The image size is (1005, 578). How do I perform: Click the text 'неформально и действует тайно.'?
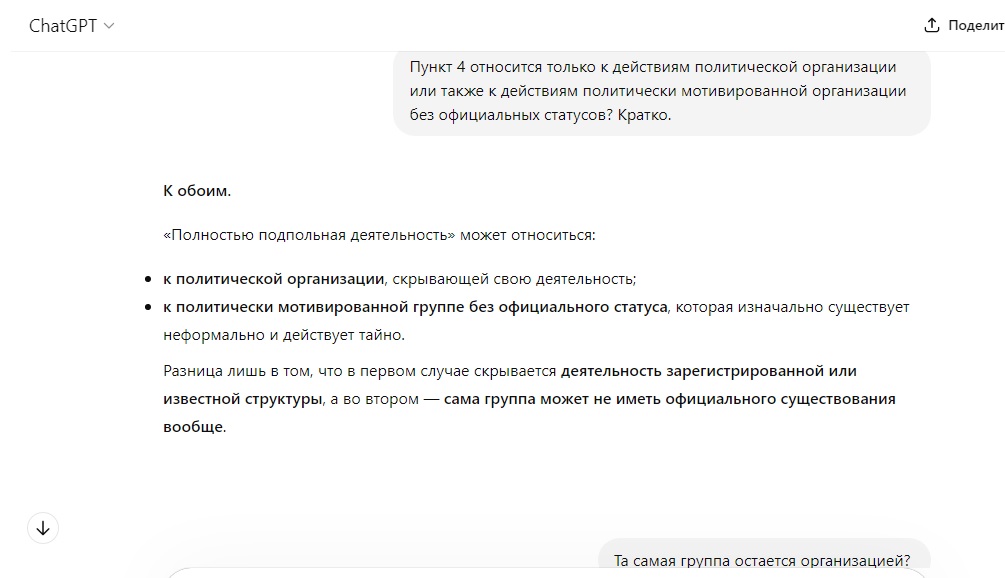point(284,335)
